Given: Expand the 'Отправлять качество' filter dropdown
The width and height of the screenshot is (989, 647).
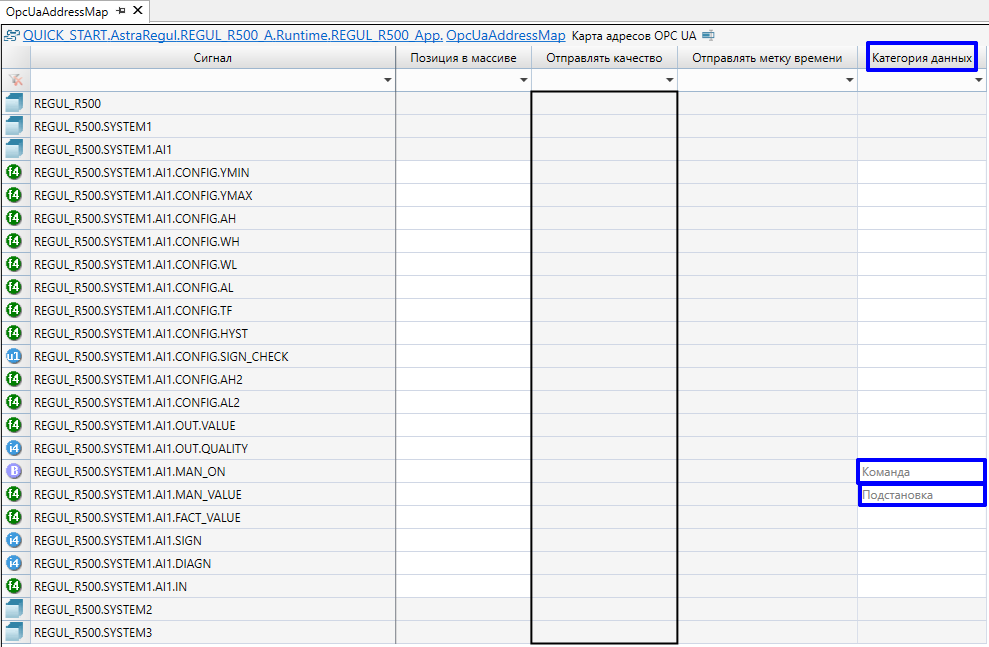Looking at the screenshot, I should click(669, 81).
